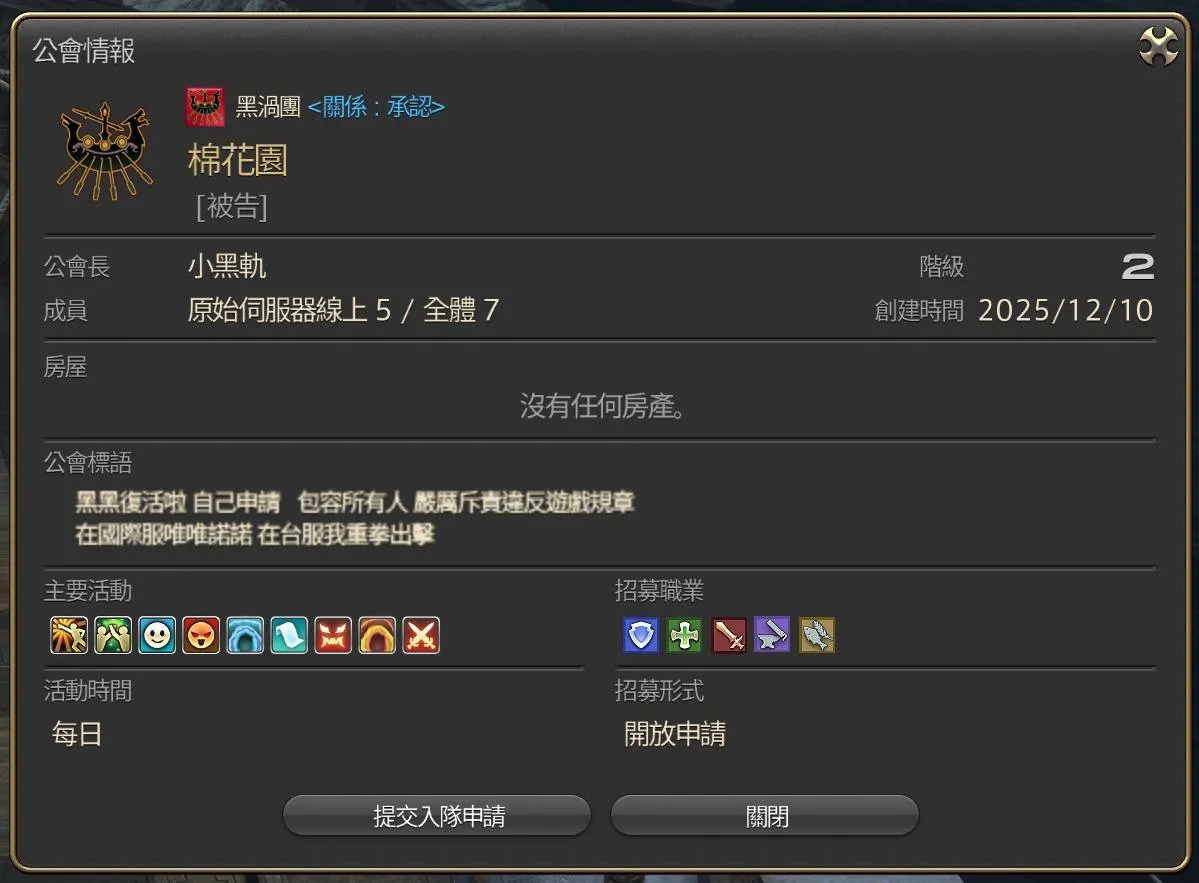Click the guild master name 小黑軌
This screenshot has height=883, width=1199.
click(x=227, y=266)
